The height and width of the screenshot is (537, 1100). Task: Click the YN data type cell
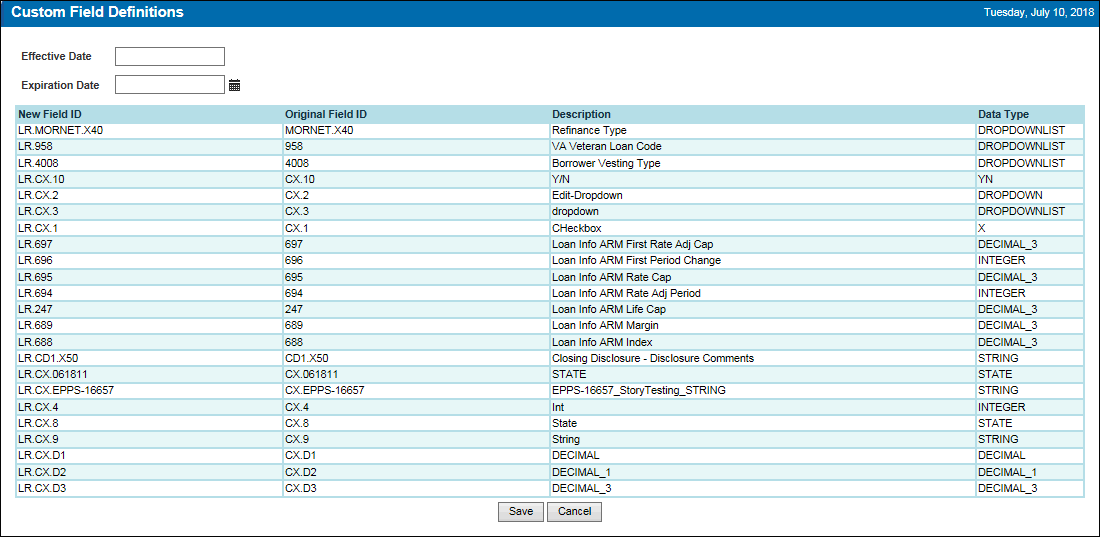pos(1030,179)
